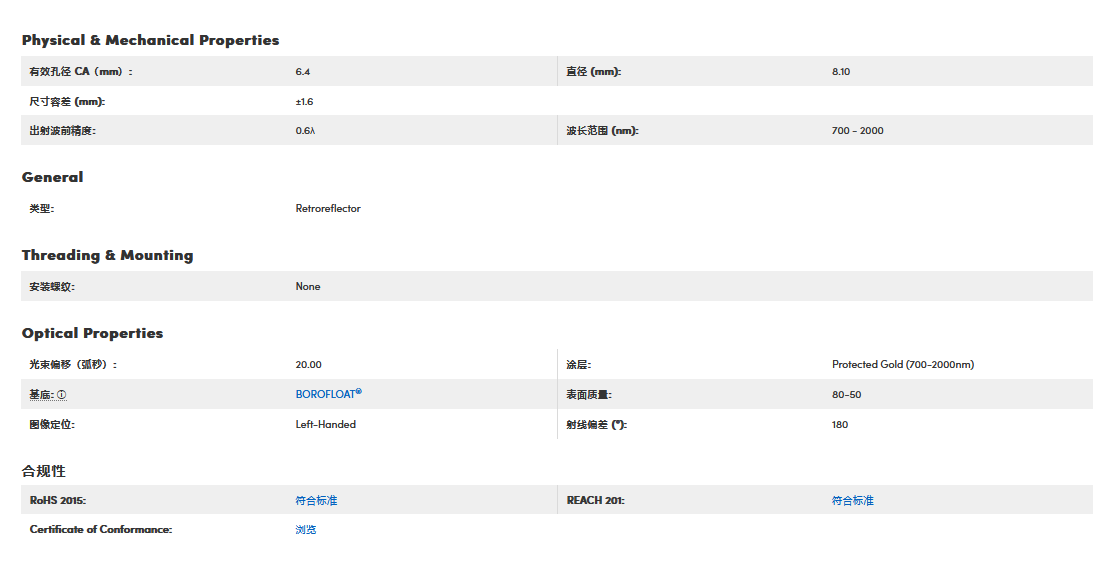Select the 8.10 diameter value
Image resolution: width=1098 pixels, height=561 pixels.
click(x=841, y=71)
